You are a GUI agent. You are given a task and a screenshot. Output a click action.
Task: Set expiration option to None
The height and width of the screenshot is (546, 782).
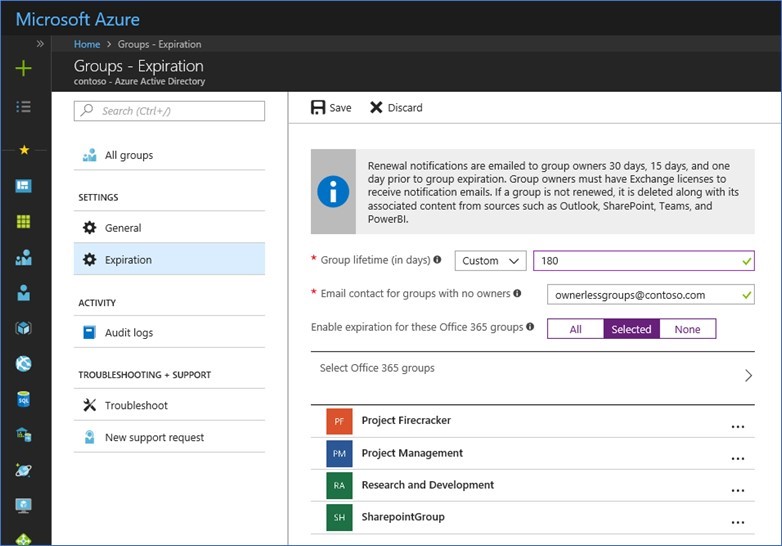[x=687, y=329]
